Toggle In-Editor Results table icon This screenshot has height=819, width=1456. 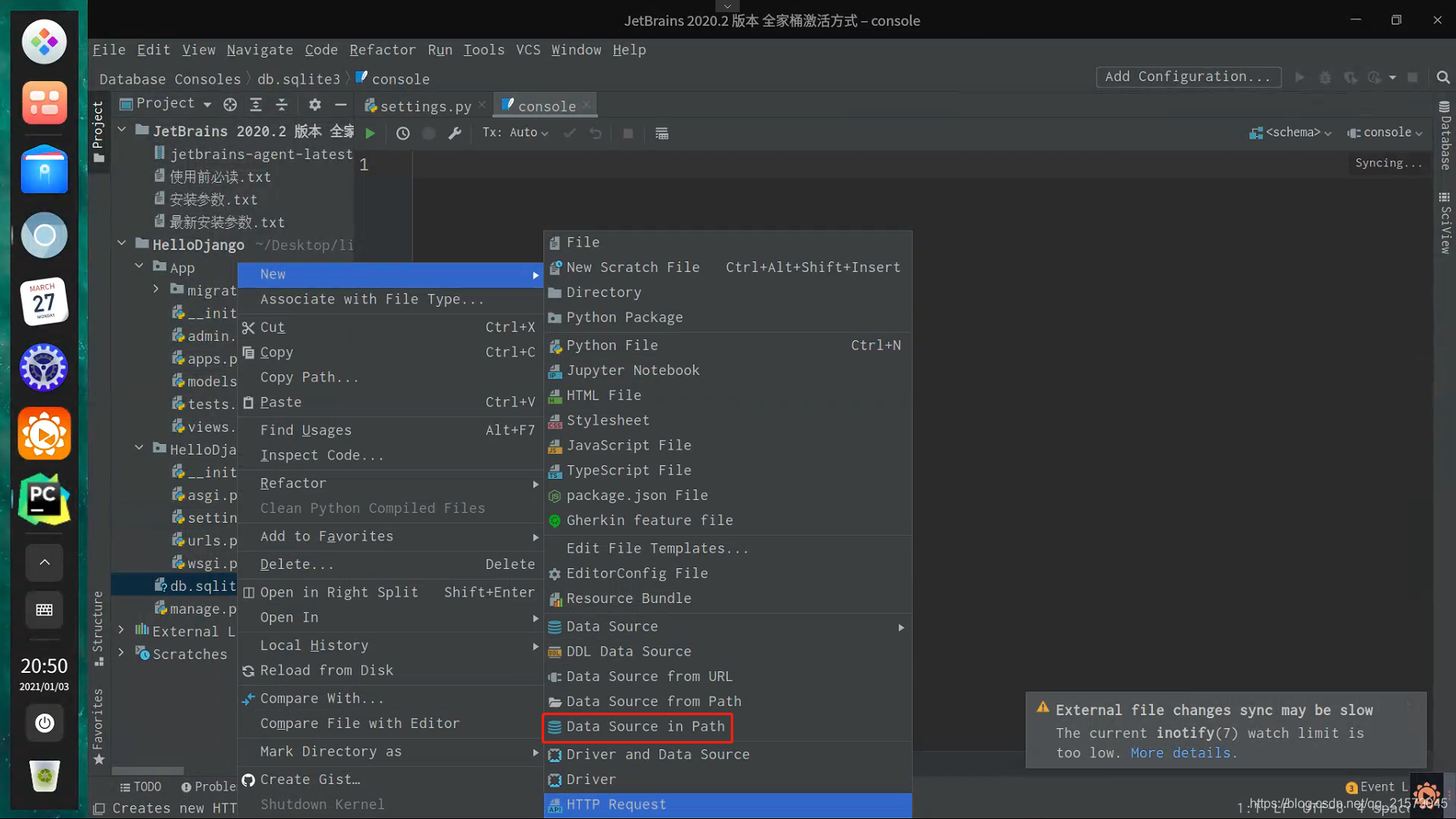click(662, 133)
